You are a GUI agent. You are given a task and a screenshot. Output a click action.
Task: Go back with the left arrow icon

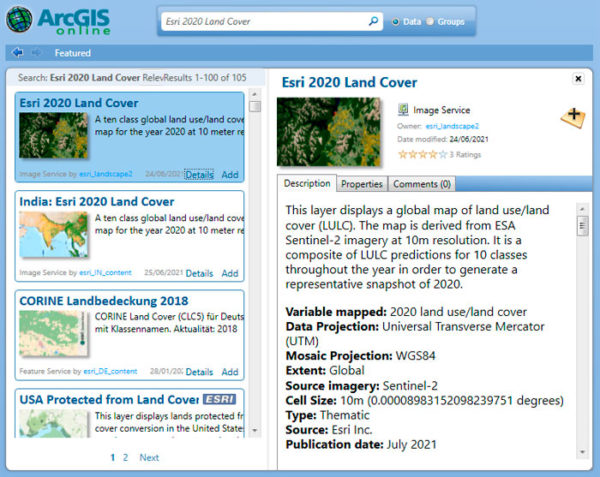18,52
